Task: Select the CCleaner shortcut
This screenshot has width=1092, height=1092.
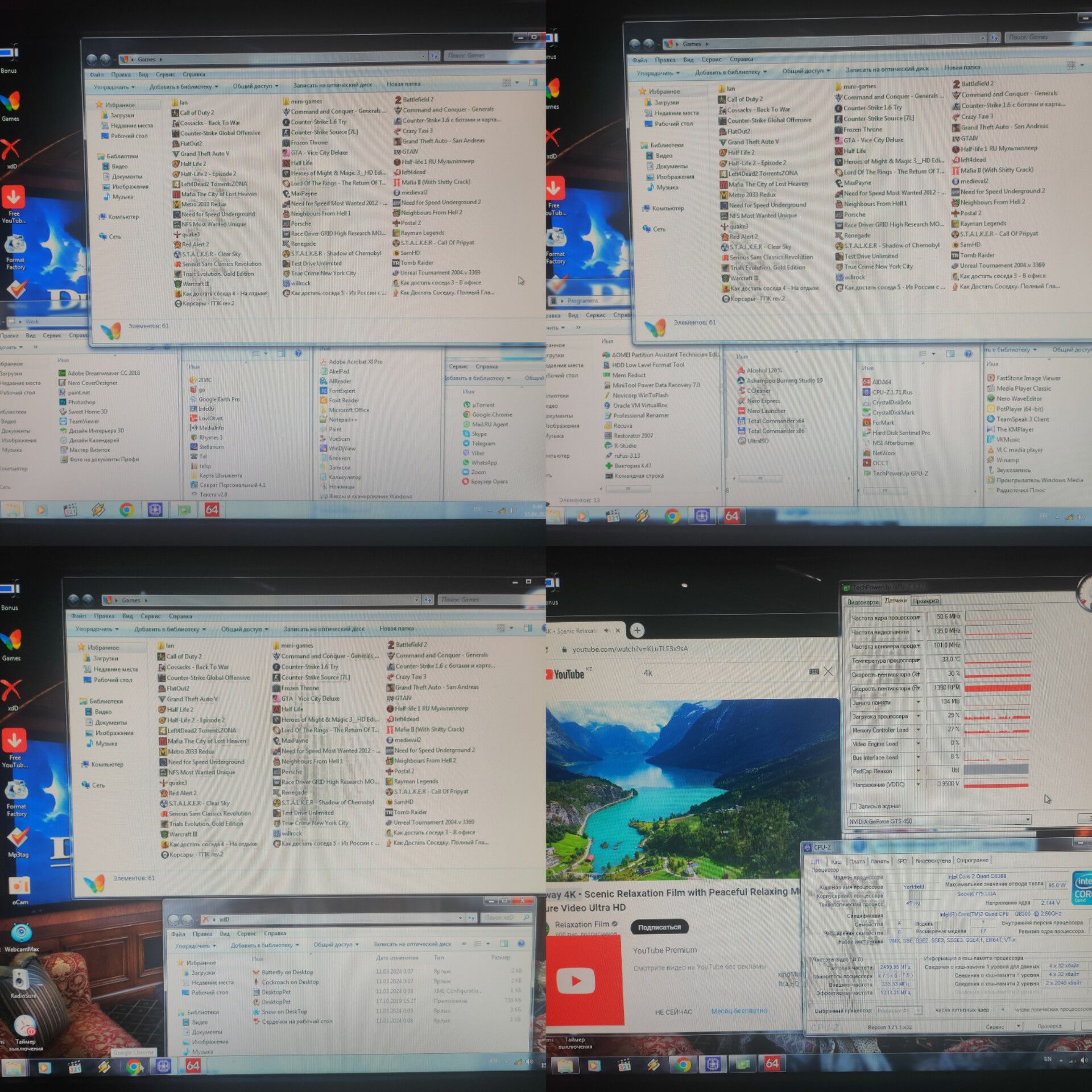Action: (x=754, y=391)
